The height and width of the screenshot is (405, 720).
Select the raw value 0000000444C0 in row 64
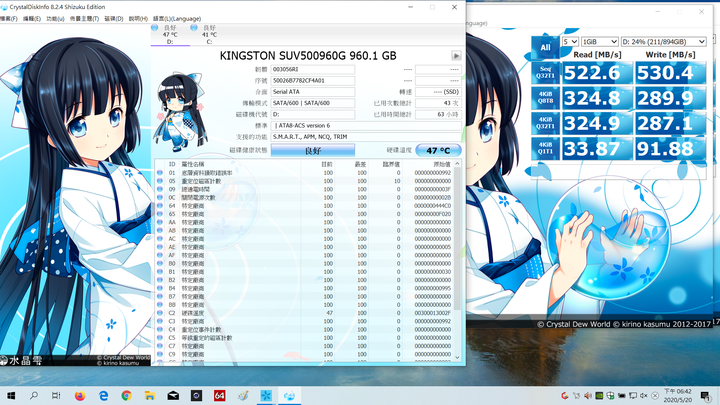[433, 206]
